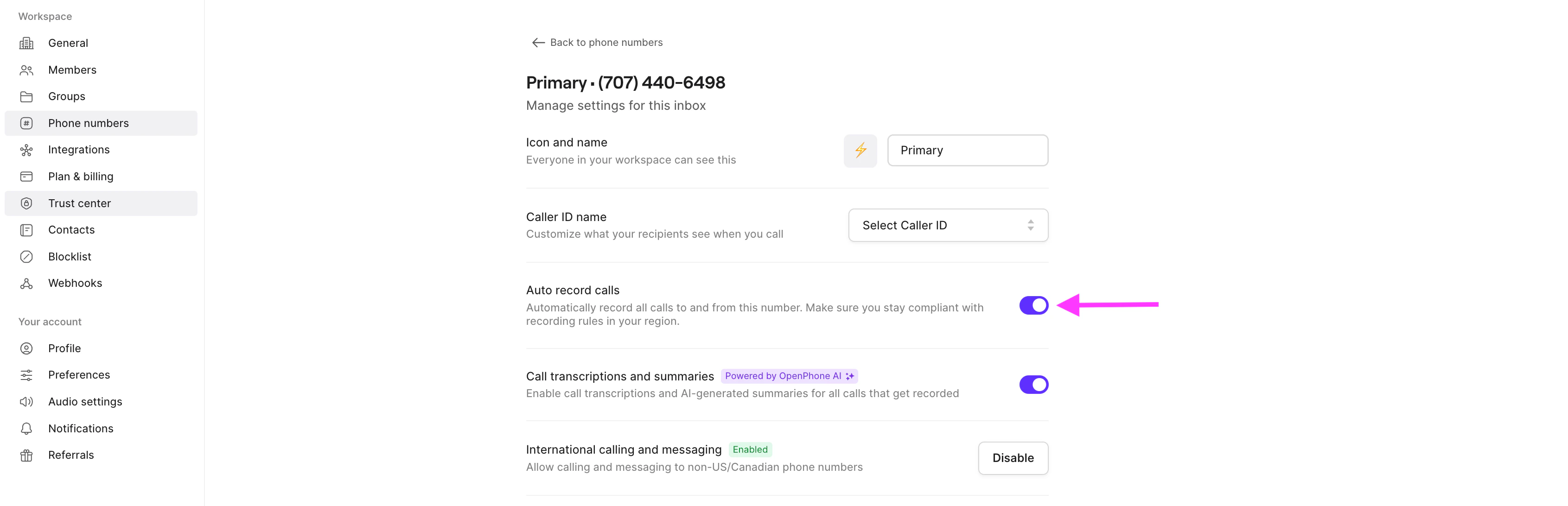Select the General workspace icon
Screen dimensions: 1568x506
coord(27,43)
